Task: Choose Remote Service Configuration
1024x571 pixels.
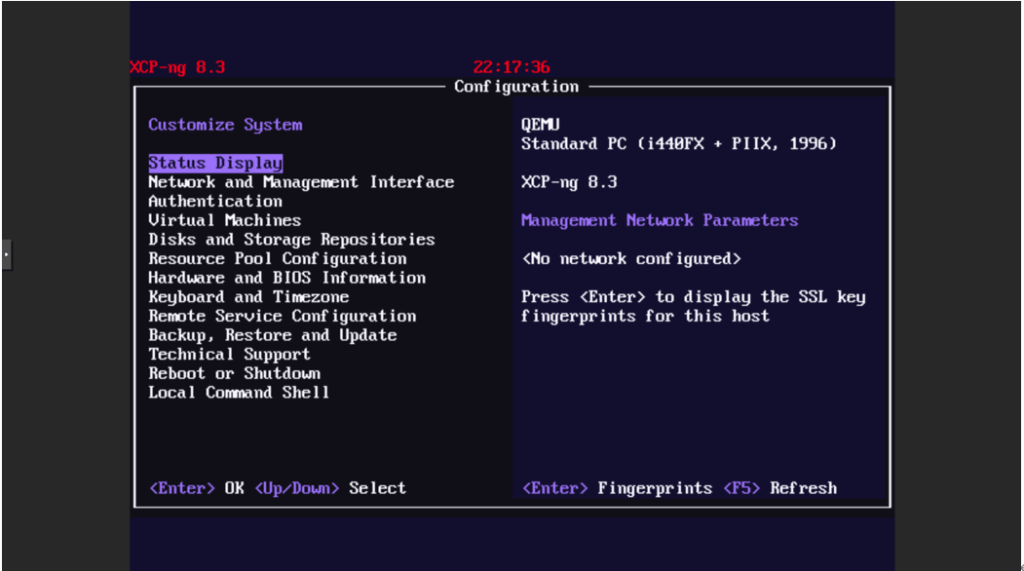Action: pos(282,316)
